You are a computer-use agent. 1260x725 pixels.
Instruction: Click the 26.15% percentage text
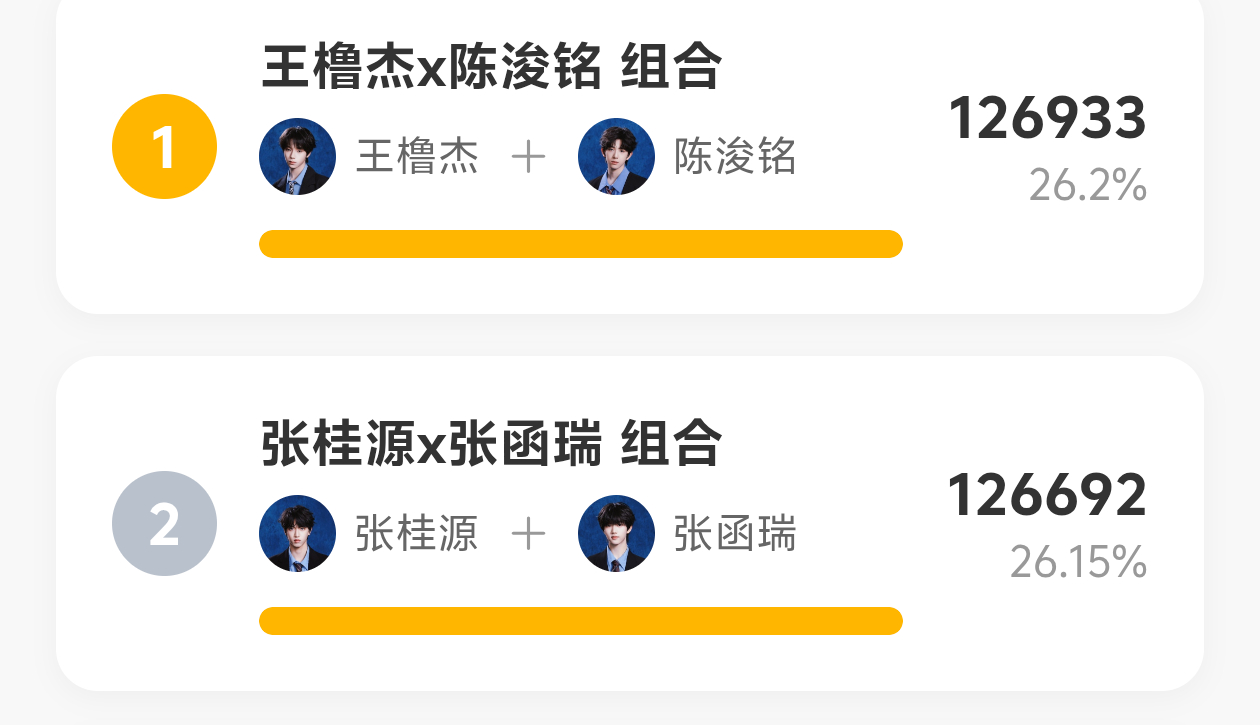pos(1078,563)
